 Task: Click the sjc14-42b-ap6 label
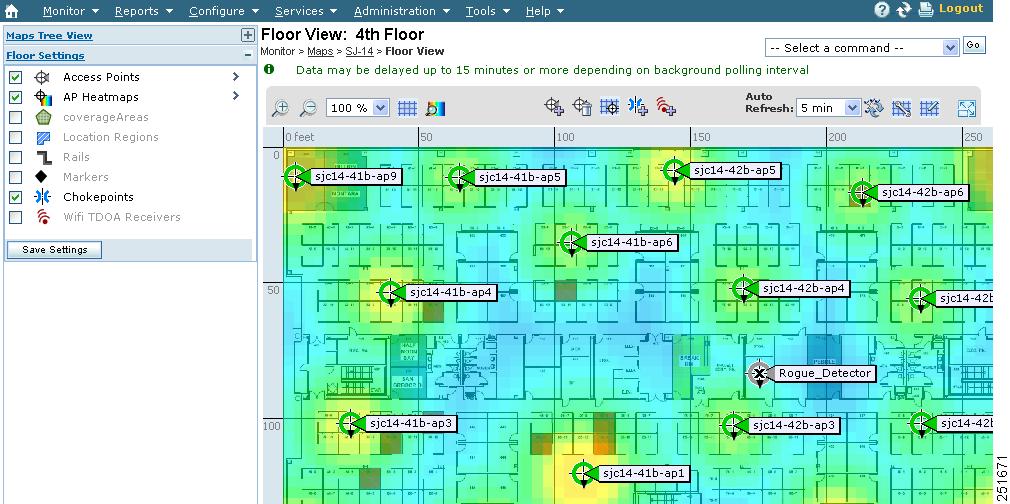(922, 192)
